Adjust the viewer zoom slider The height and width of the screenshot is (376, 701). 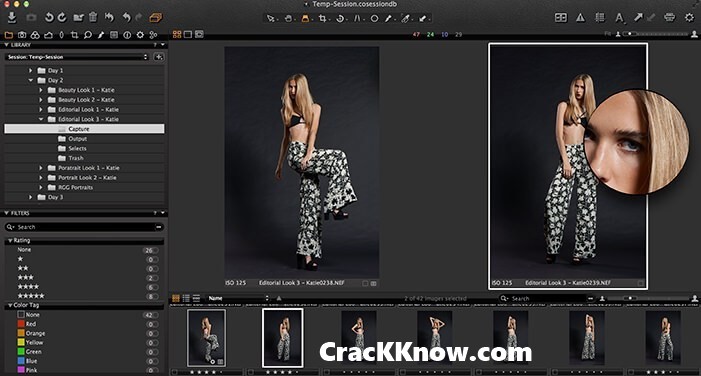click(x=655, y=34)
